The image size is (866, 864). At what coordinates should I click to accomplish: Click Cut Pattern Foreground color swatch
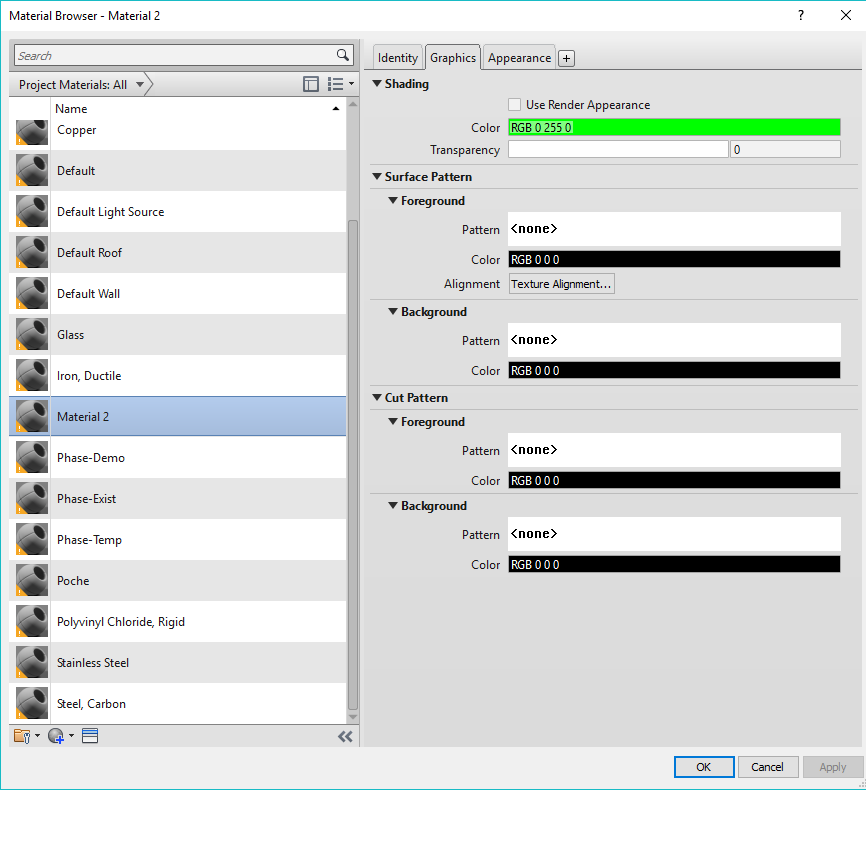coord(674,480)
